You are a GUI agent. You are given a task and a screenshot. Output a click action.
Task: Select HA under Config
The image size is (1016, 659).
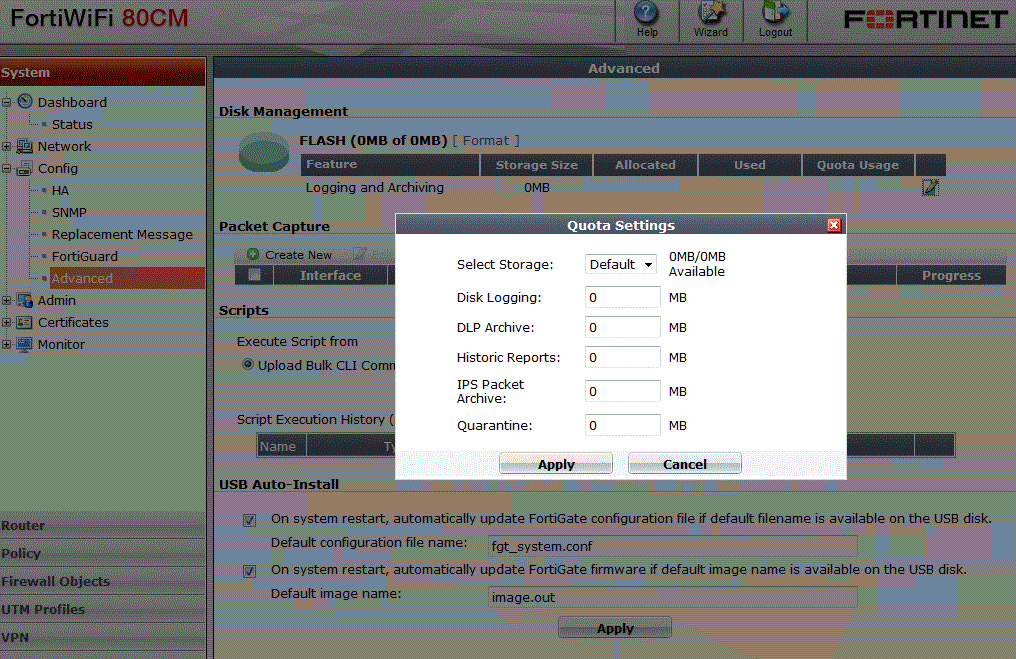(60, 191)
